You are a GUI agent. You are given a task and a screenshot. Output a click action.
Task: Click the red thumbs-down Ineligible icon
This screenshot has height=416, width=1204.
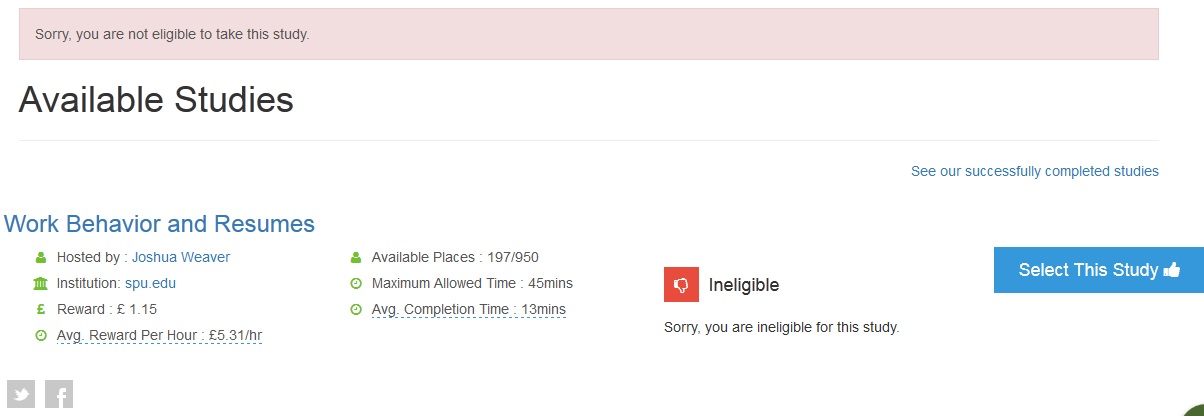pos(681,285)
